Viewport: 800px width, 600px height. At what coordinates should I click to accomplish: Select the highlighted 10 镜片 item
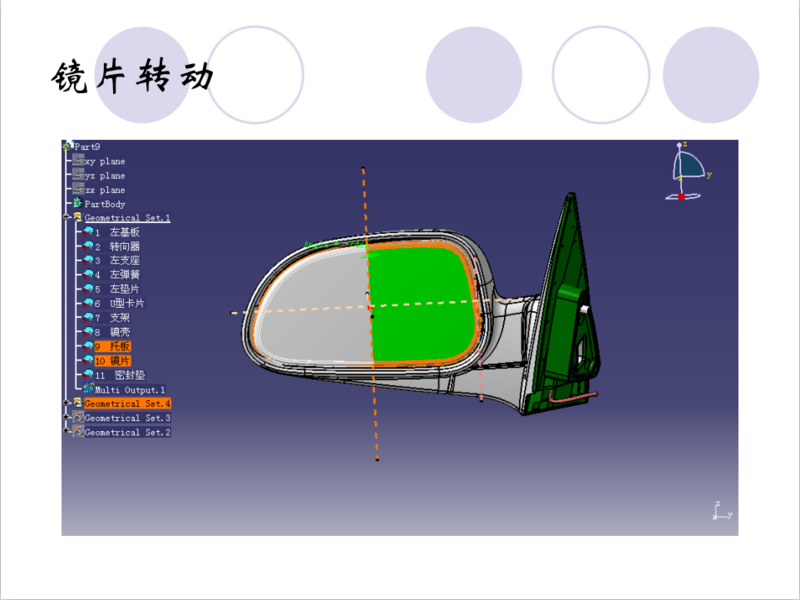(113, 360)
